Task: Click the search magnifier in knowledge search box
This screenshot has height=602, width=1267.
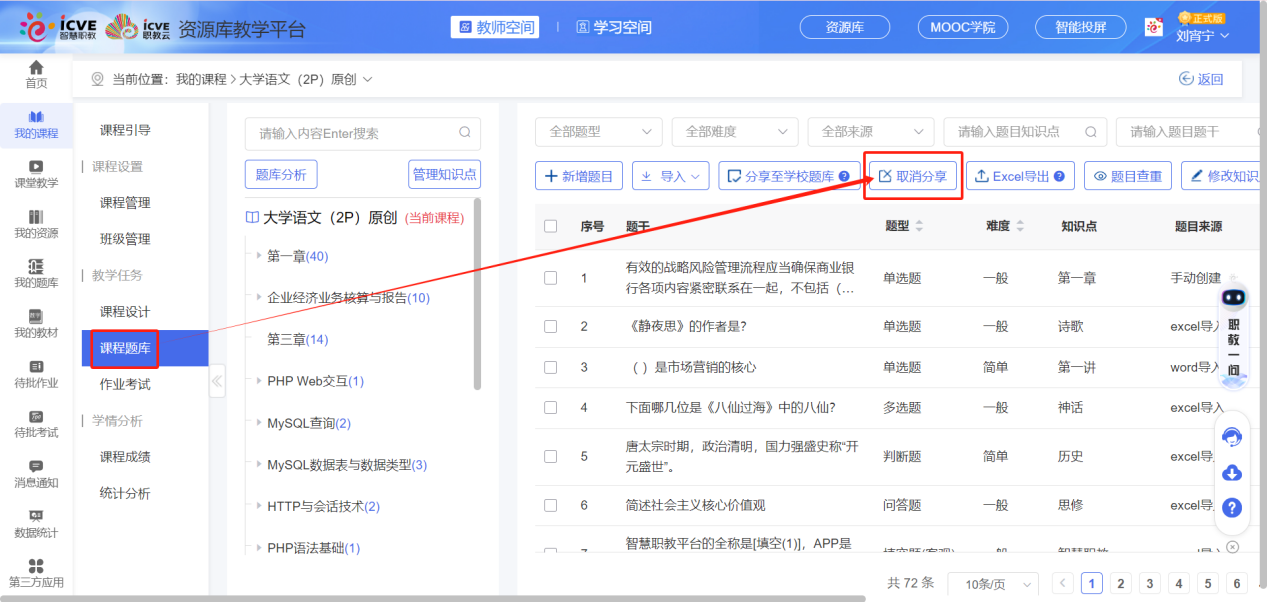Action: coord(465,133)
